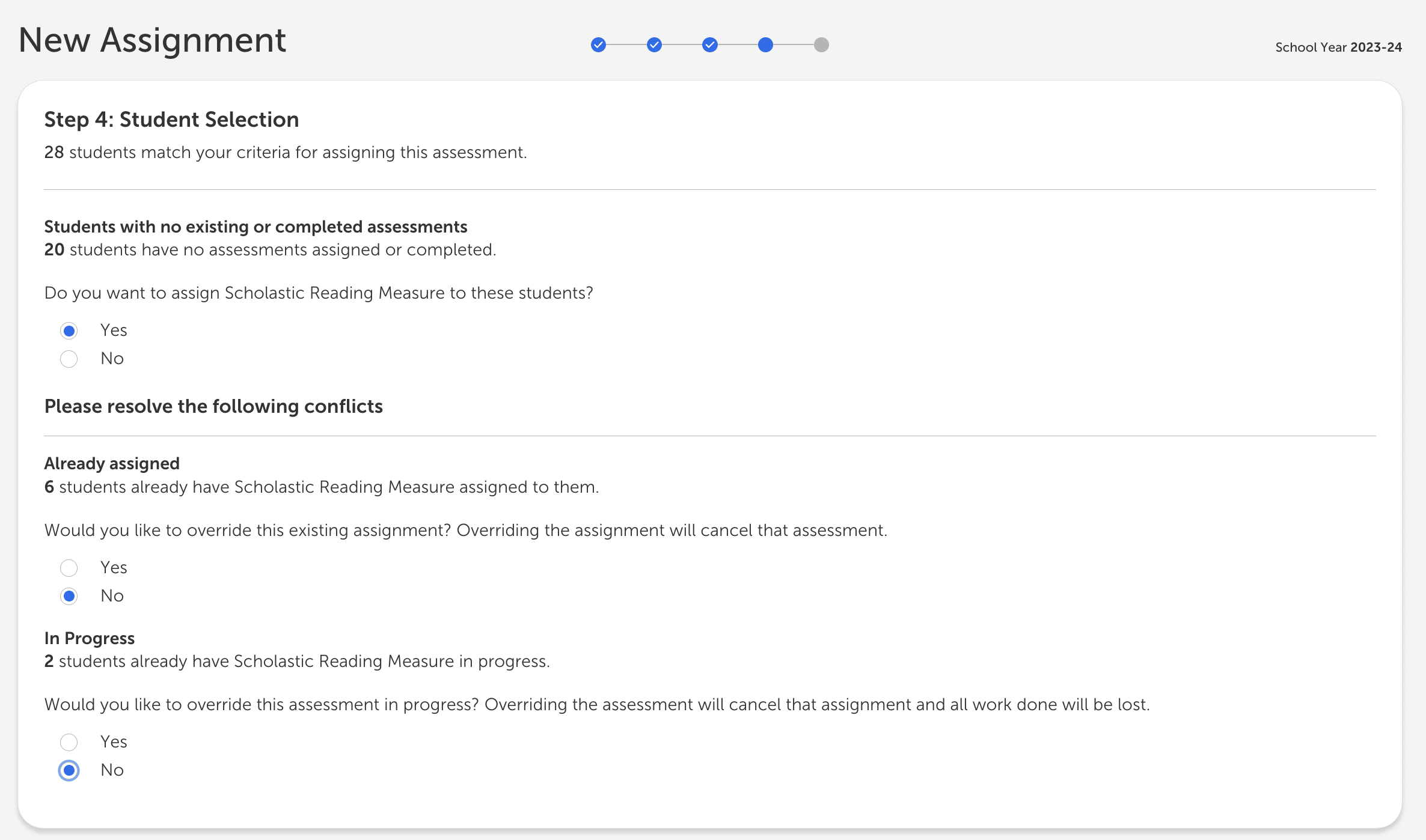Click 'Would you like to override this existing assignment' question

(x=466, y=531)
